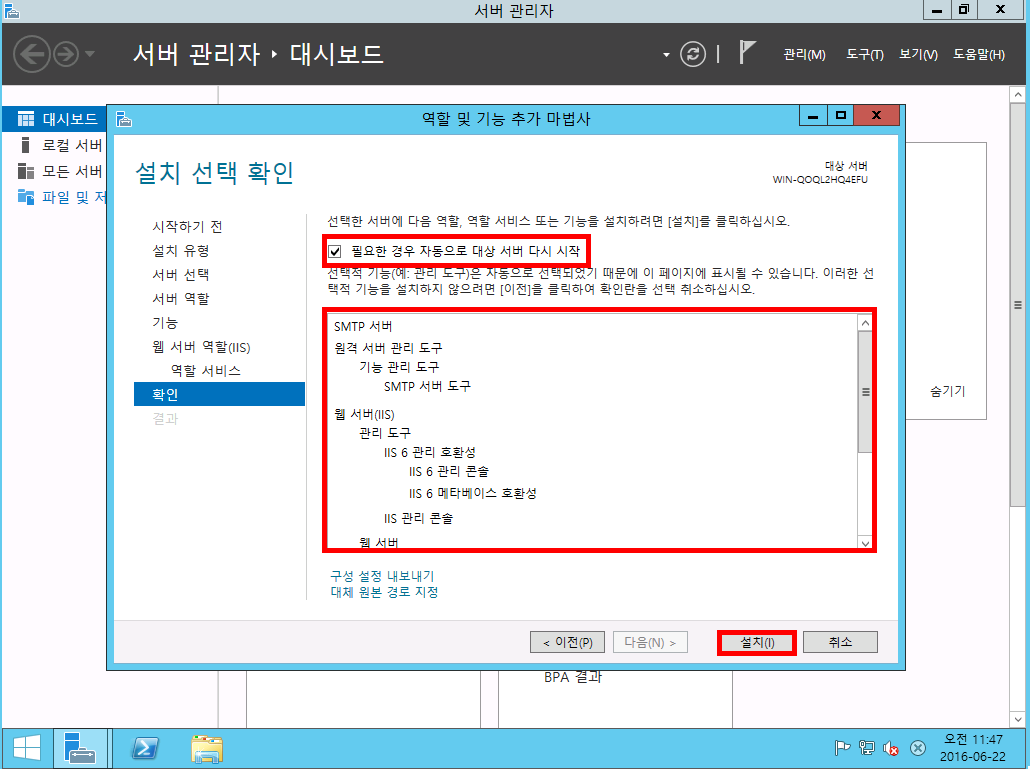This screenshot has height=769, width=1030.
Task: Open the dropdown arrow beside the refresh icon
Action: tap(666, 55)
